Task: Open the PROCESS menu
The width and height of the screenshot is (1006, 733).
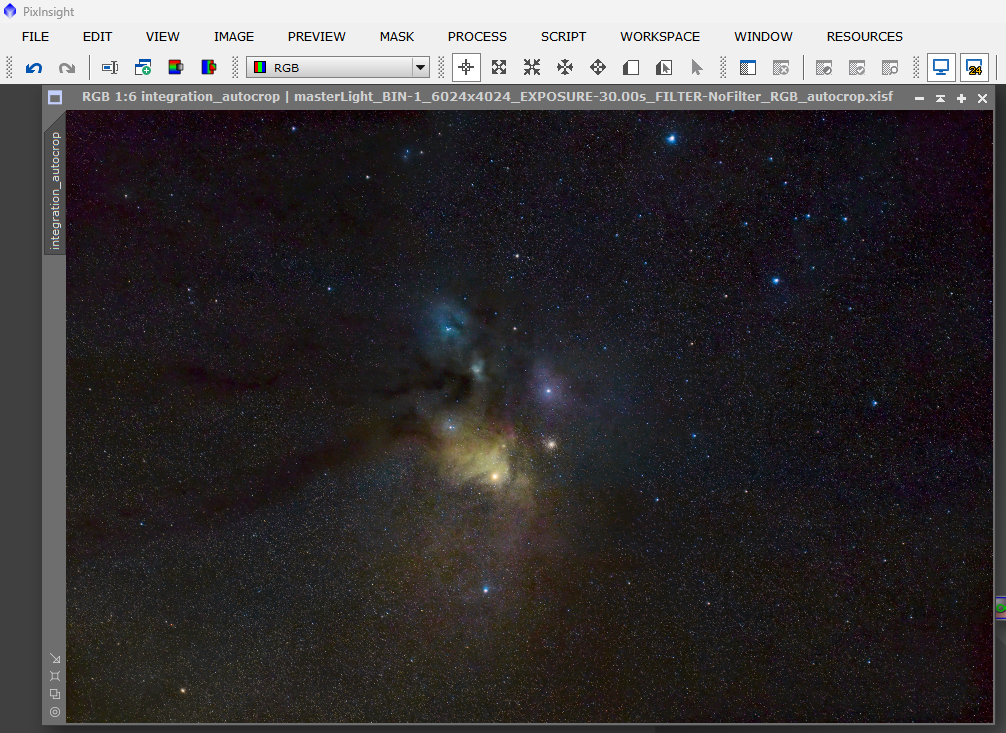Action: pyautogui.click(x=477, y=37)
